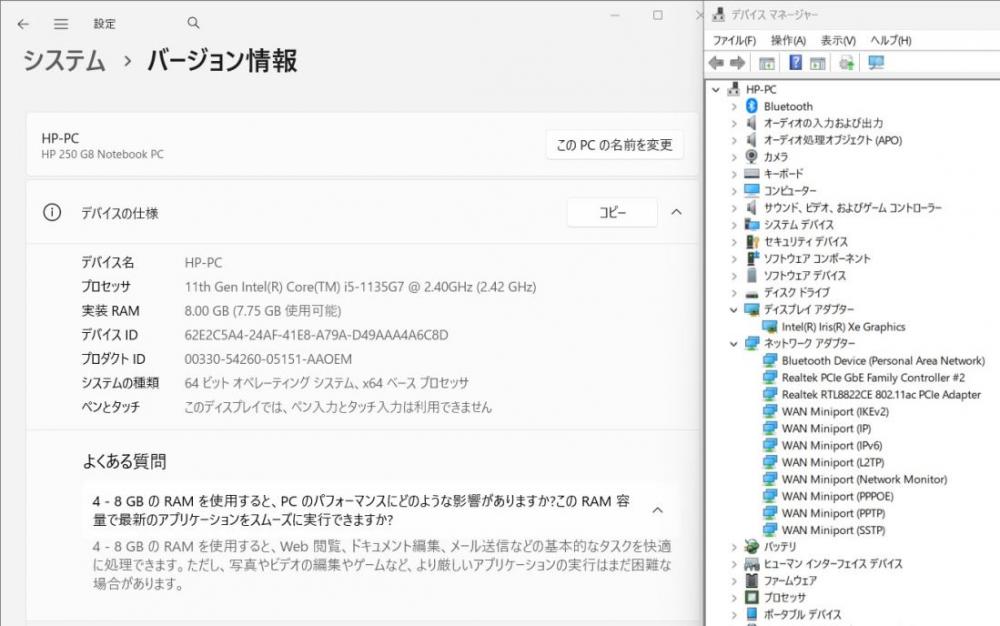Click the action pane toolbar icon

[x=818, y=63]
